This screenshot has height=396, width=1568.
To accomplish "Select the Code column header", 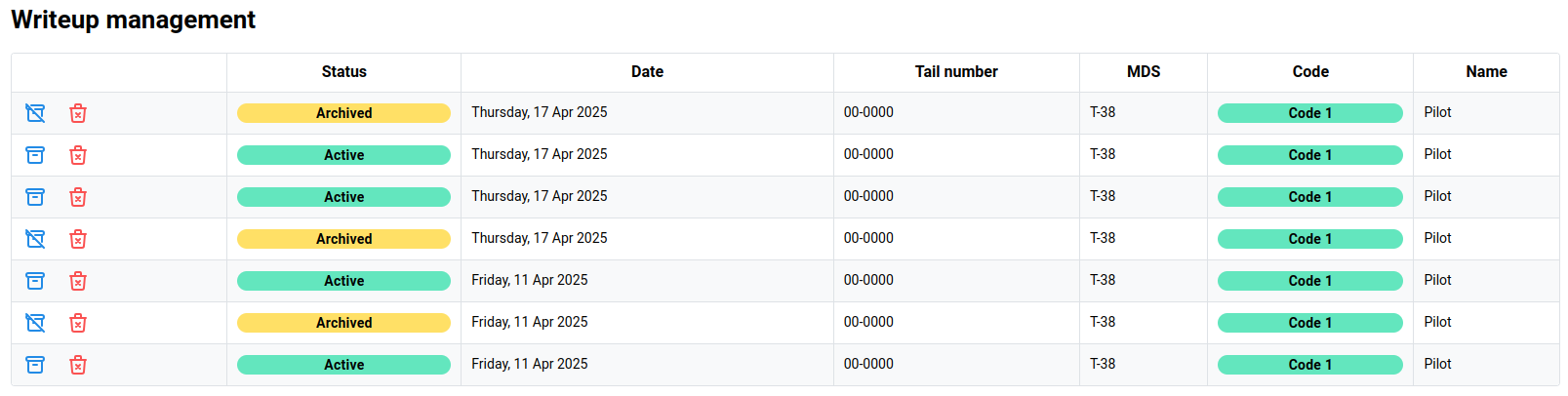I will click(1310, 72).
